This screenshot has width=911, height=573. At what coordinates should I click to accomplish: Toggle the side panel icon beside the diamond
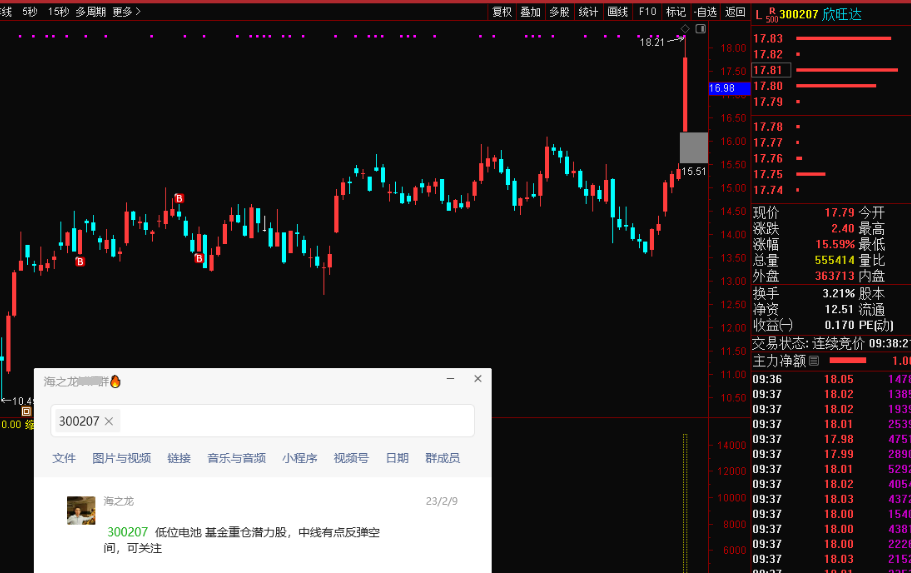tap(701, 28)
